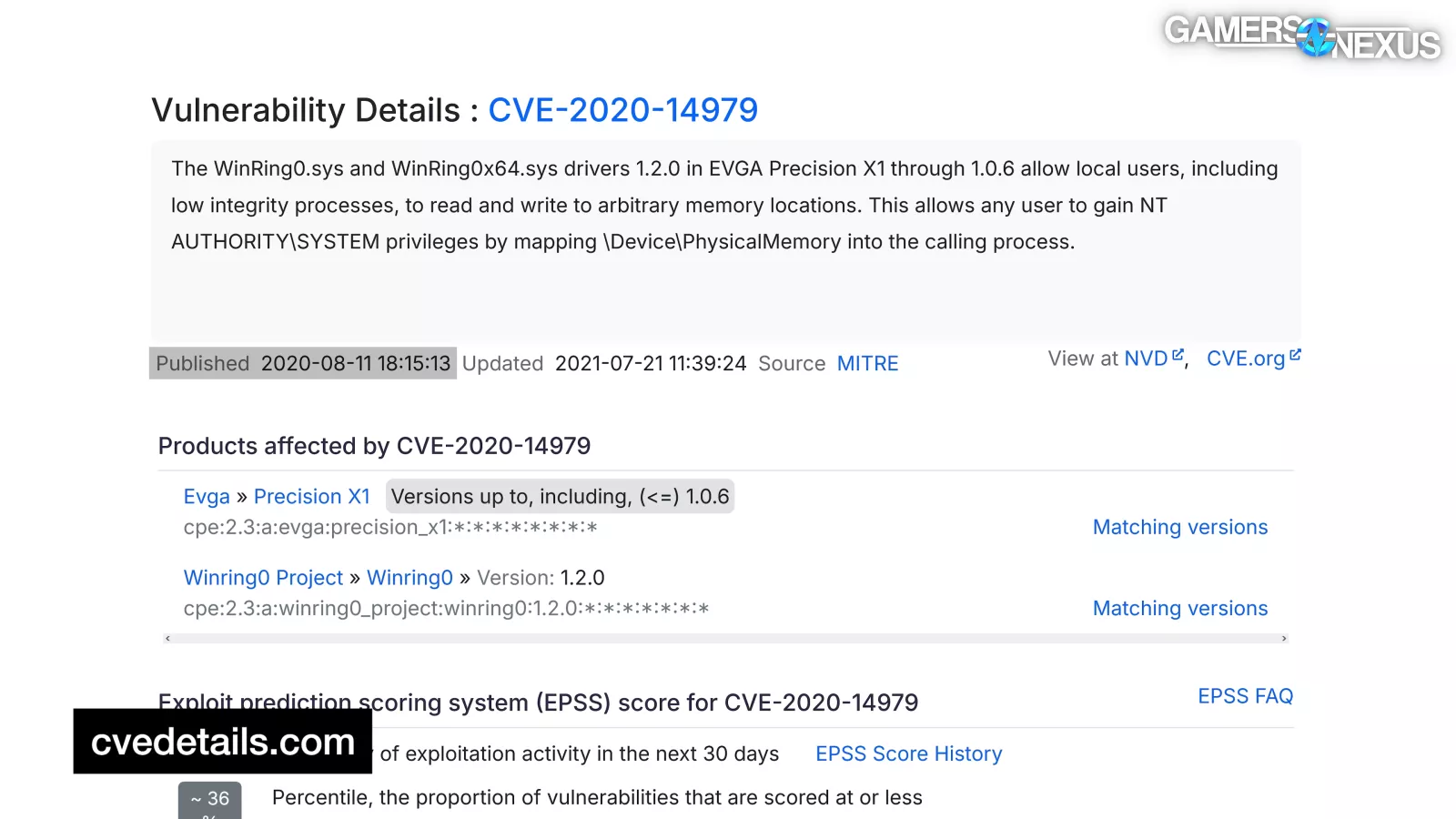Click the horizontal scrollbar right arrow
Image resolution: width=1456 pixels, height=819 pixels.
1284,639
